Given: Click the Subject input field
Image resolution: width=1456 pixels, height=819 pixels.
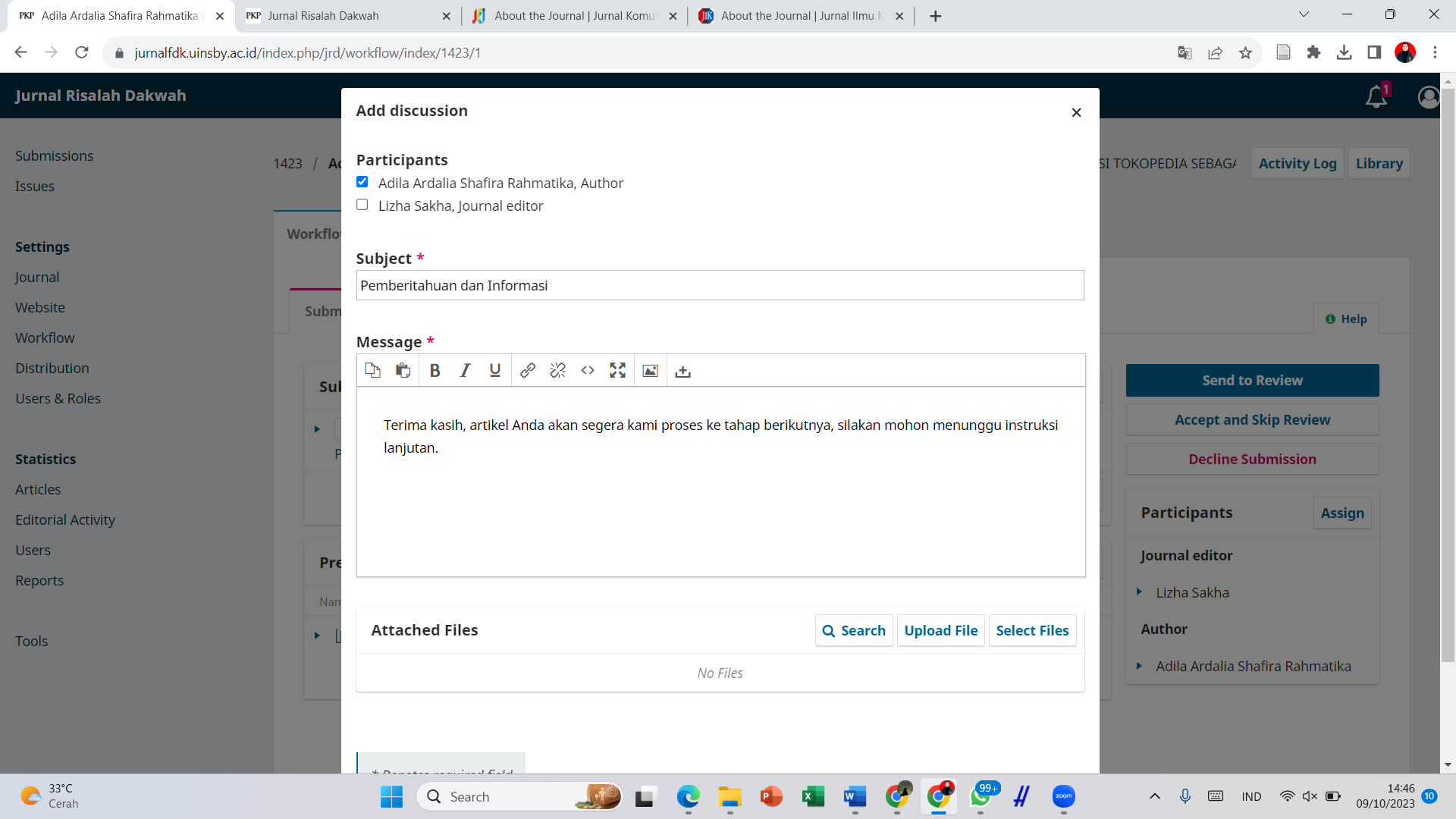Looking at the screenshot, I should (x=720, y=286).
